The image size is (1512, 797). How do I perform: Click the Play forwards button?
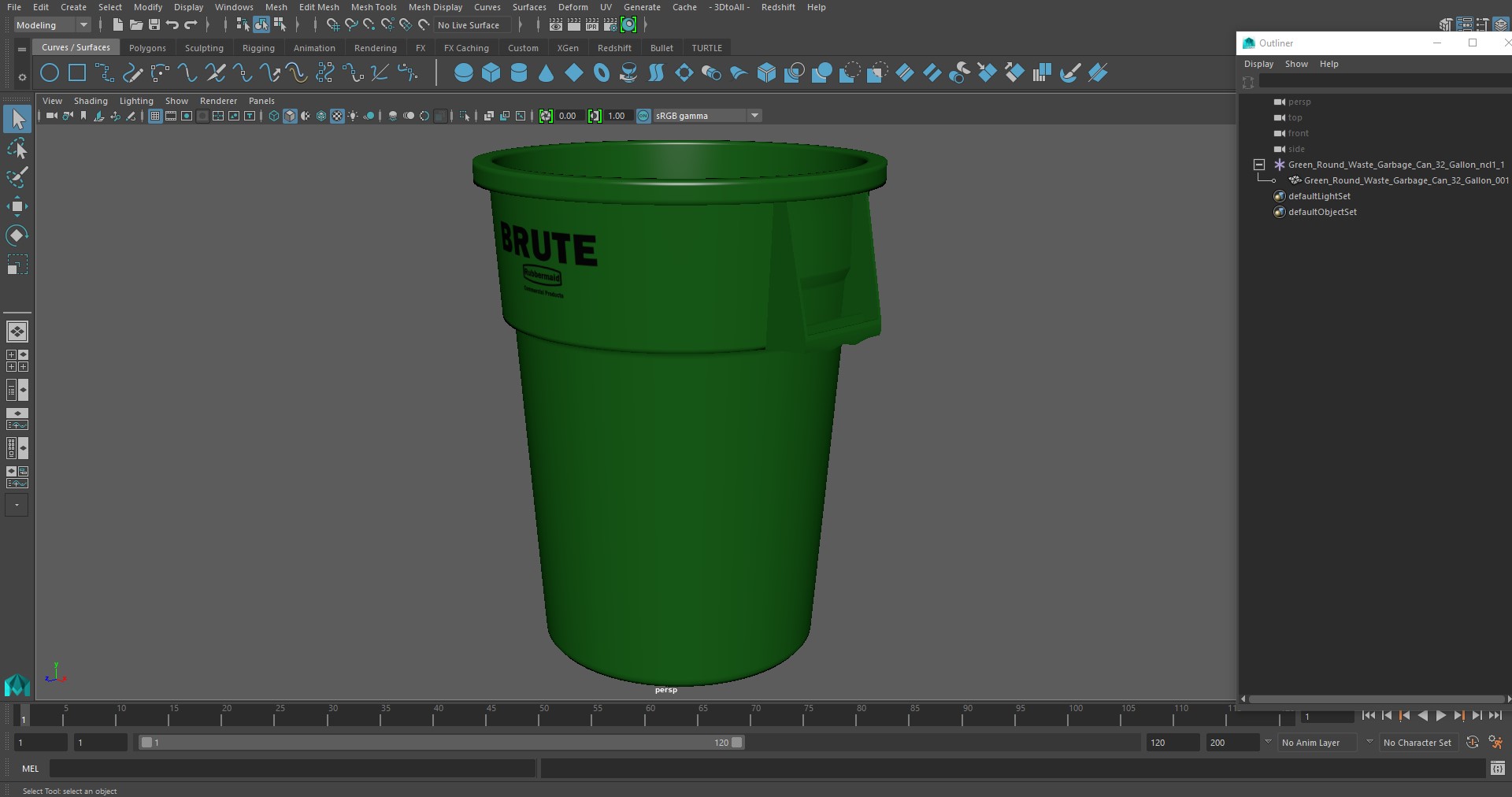pyautogui.click(x=1440, y=716)
